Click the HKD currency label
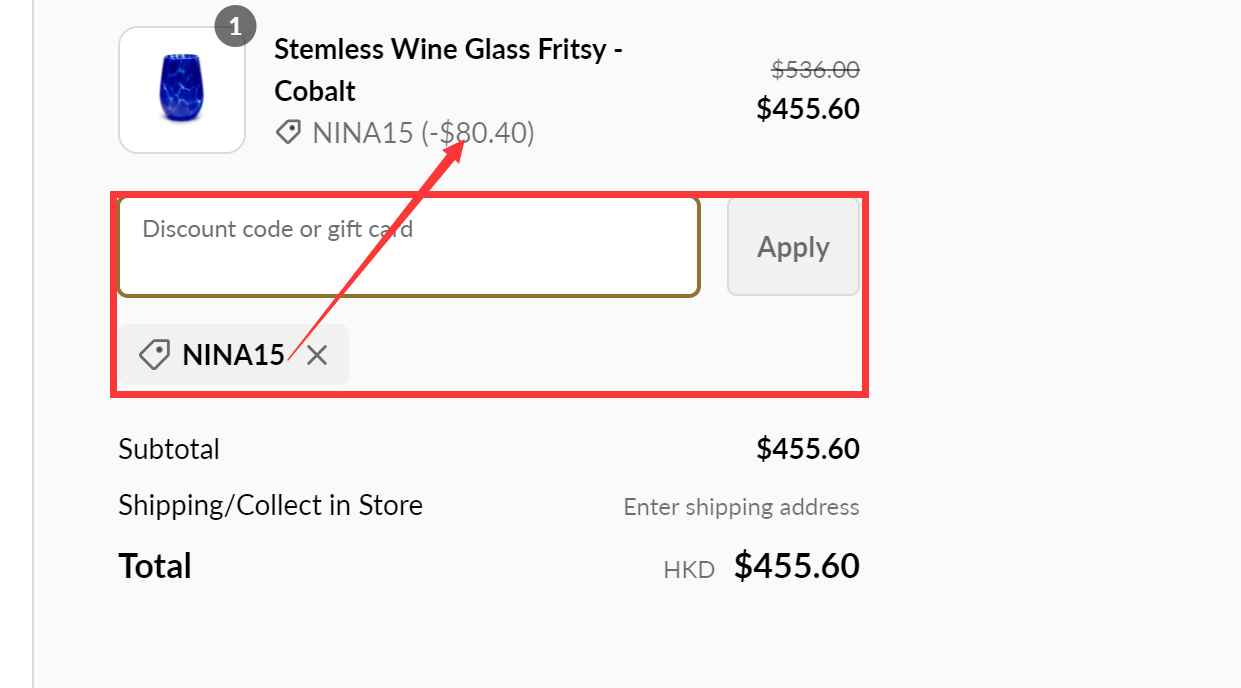 [689, 568]
